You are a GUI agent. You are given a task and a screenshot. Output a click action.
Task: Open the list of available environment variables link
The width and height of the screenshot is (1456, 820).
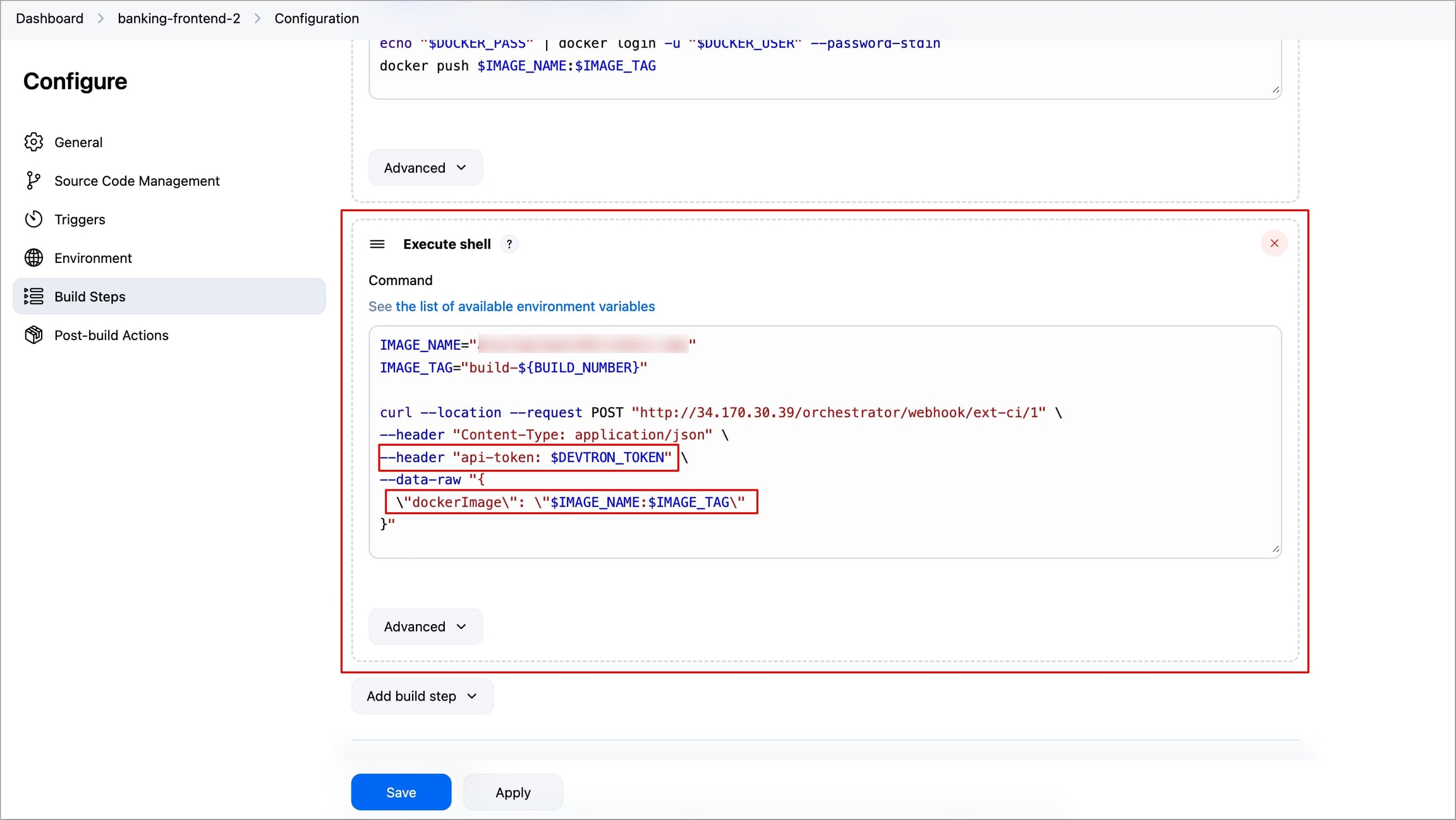tap(525, 307)
